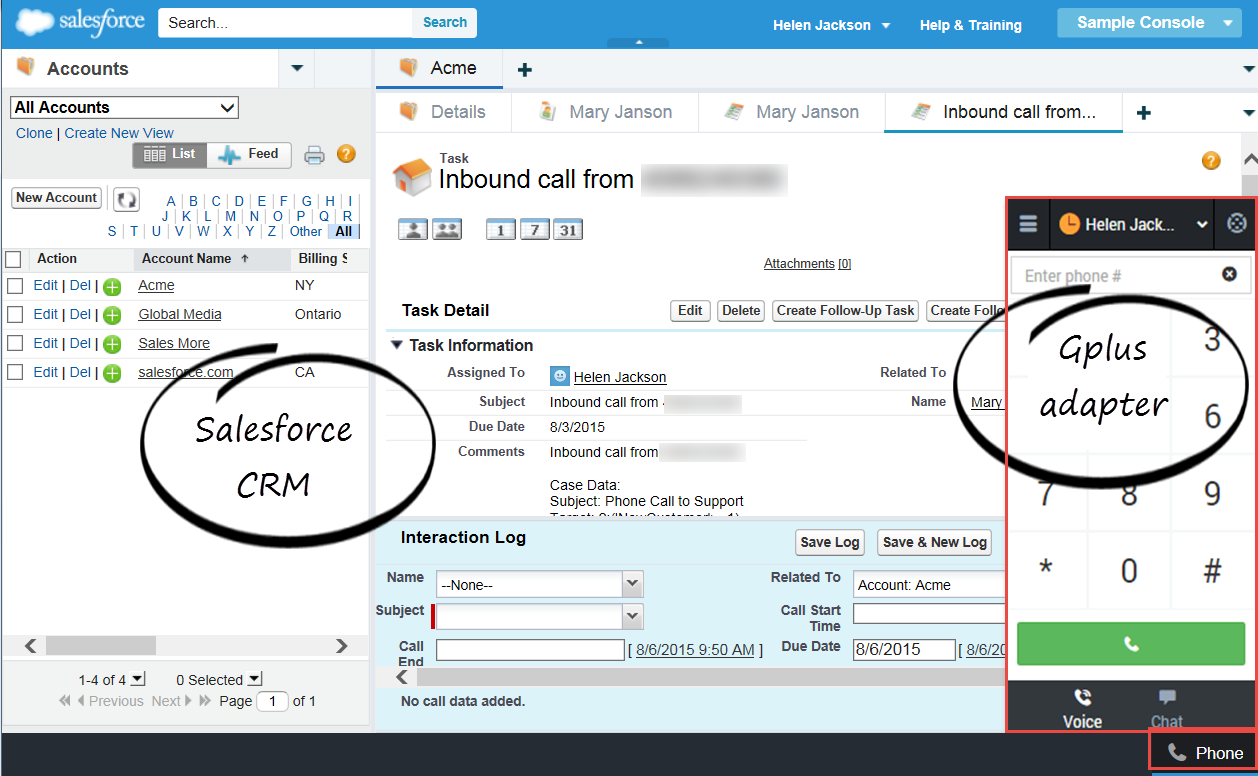Select the 31-day calendar view icon

[x=568, y=230]
